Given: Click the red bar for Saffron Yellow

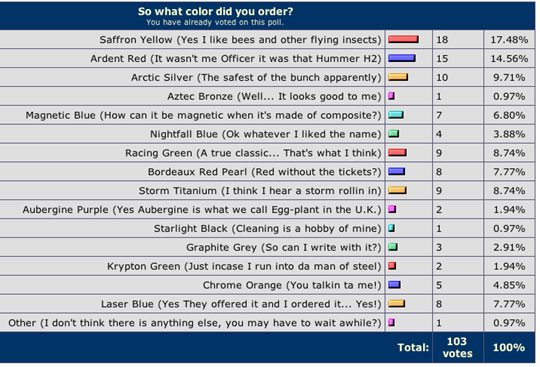Looking at the screenshot, I should pyautogui.click(x=403, y=39).
